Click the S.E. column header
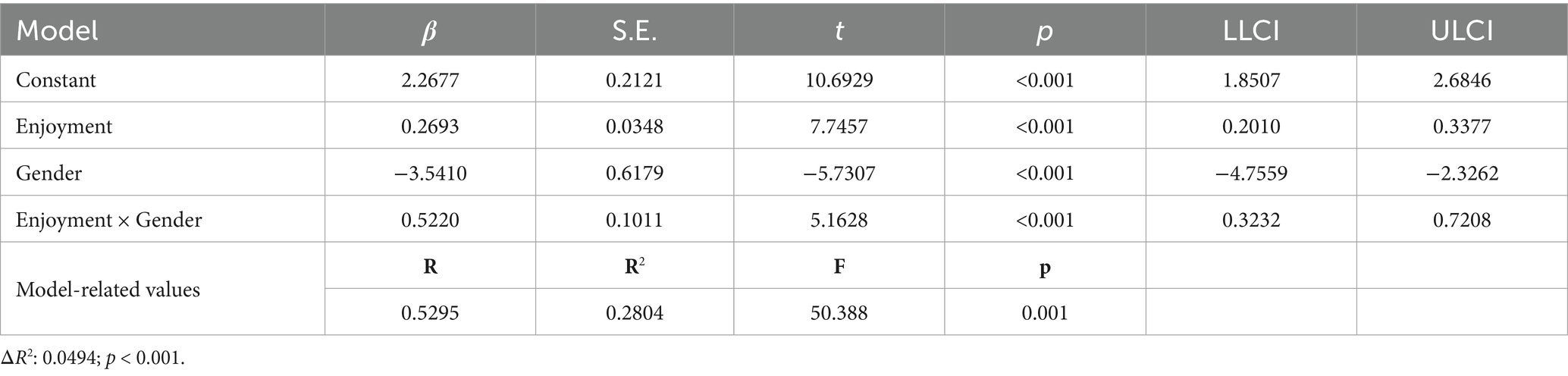 point(634,31)
